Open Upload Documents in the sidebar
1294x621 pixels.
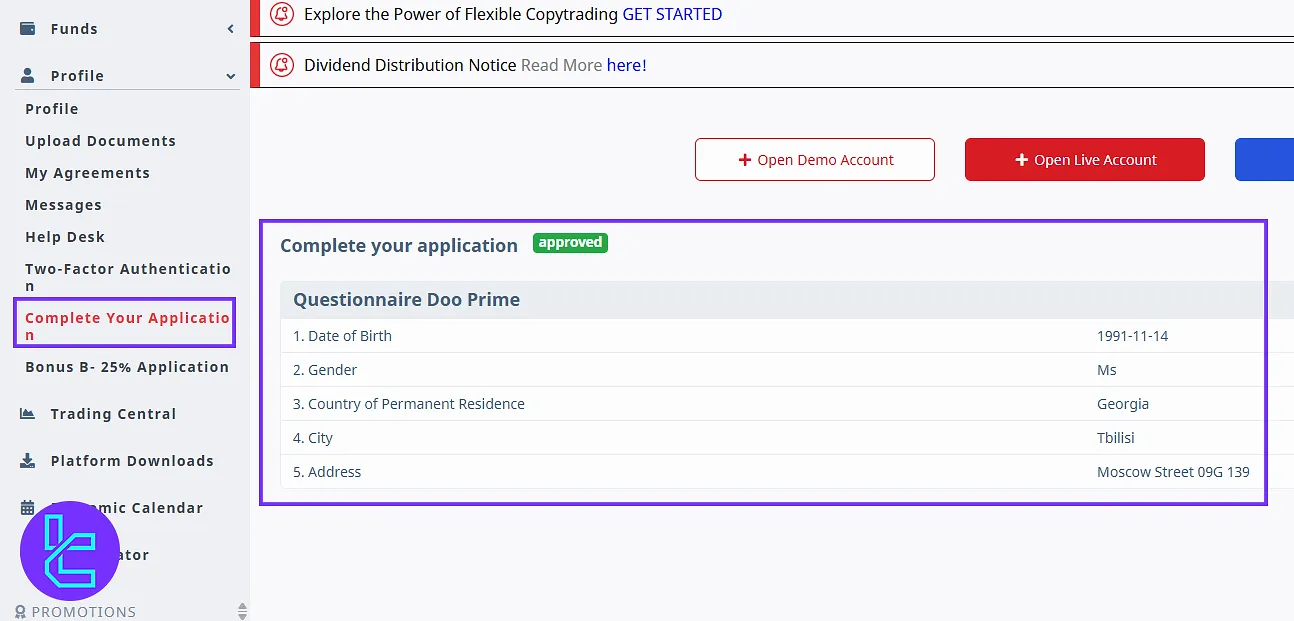[x=100, y=141]
